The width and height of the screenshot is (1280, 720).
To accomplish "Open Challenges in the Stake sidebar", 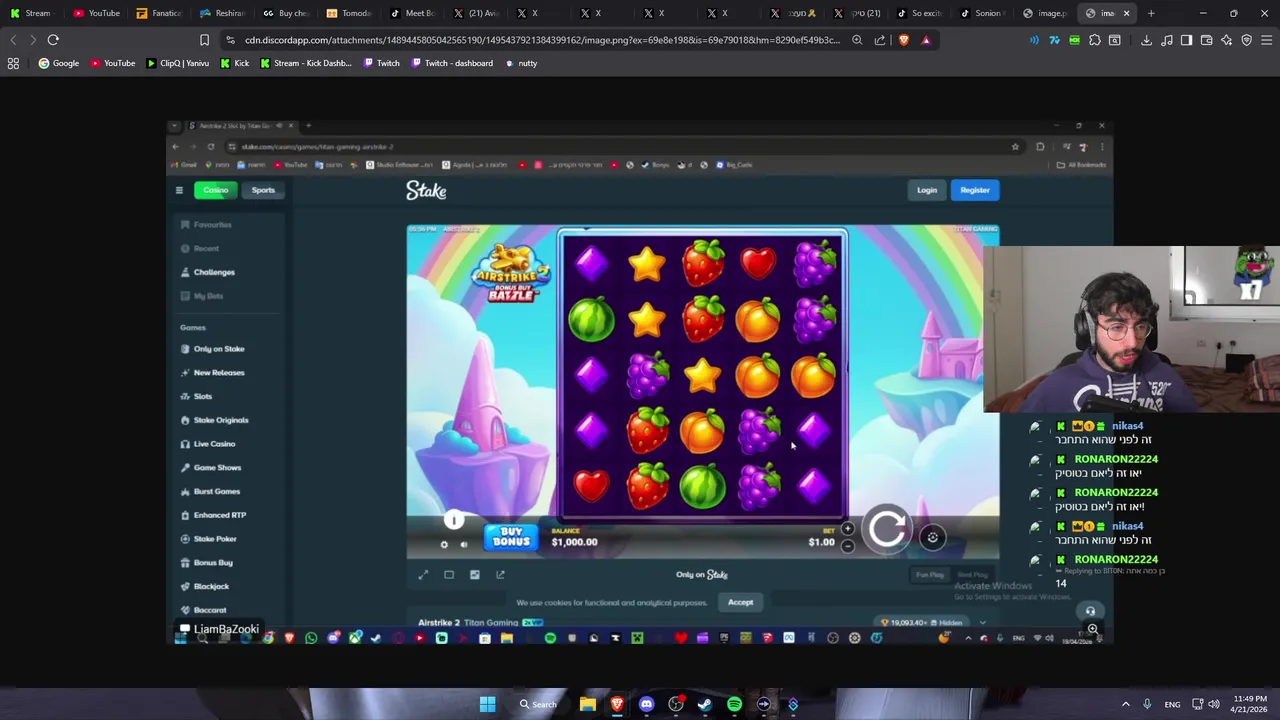I will point(208,272).
